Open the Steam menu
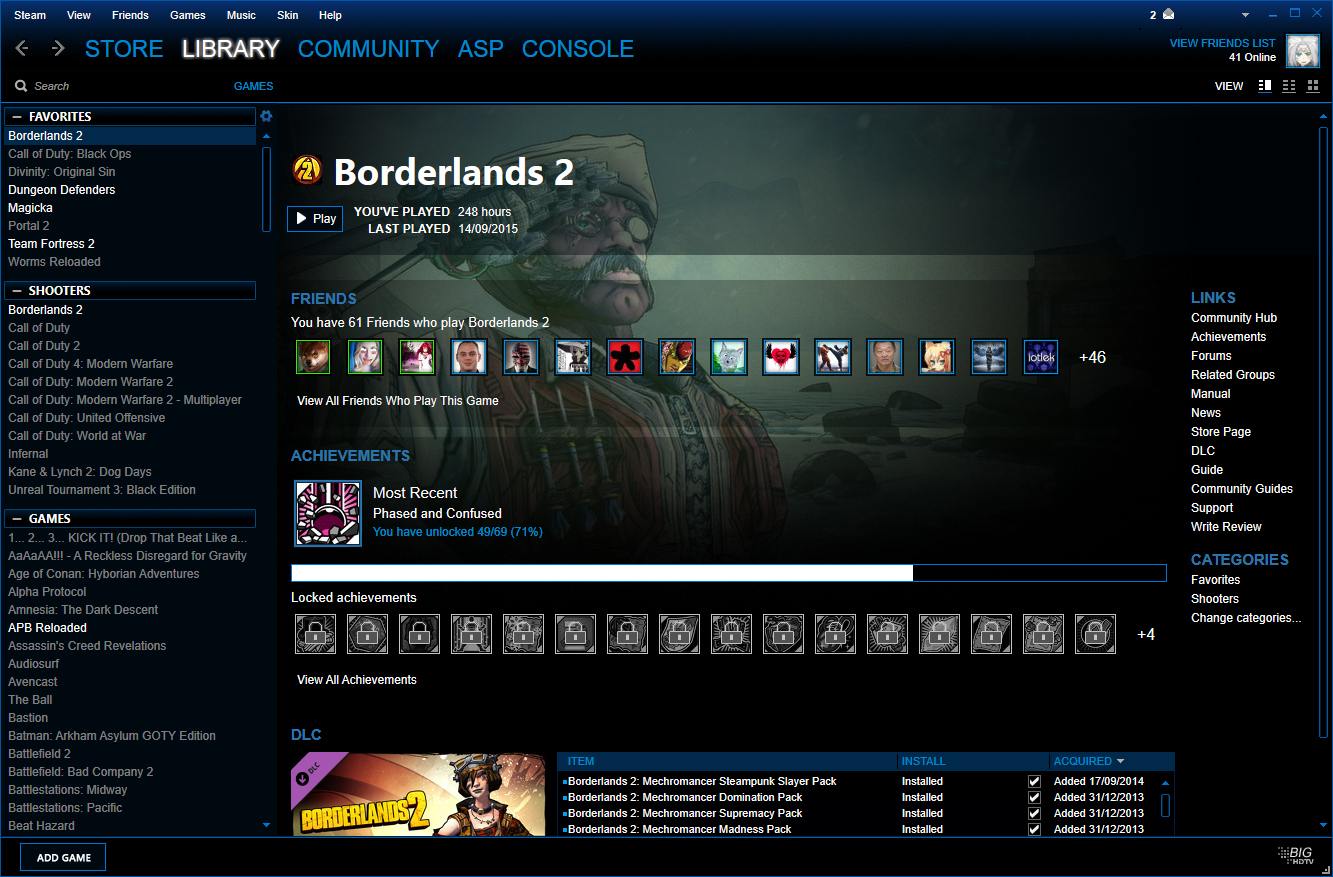 pos(30,15)
